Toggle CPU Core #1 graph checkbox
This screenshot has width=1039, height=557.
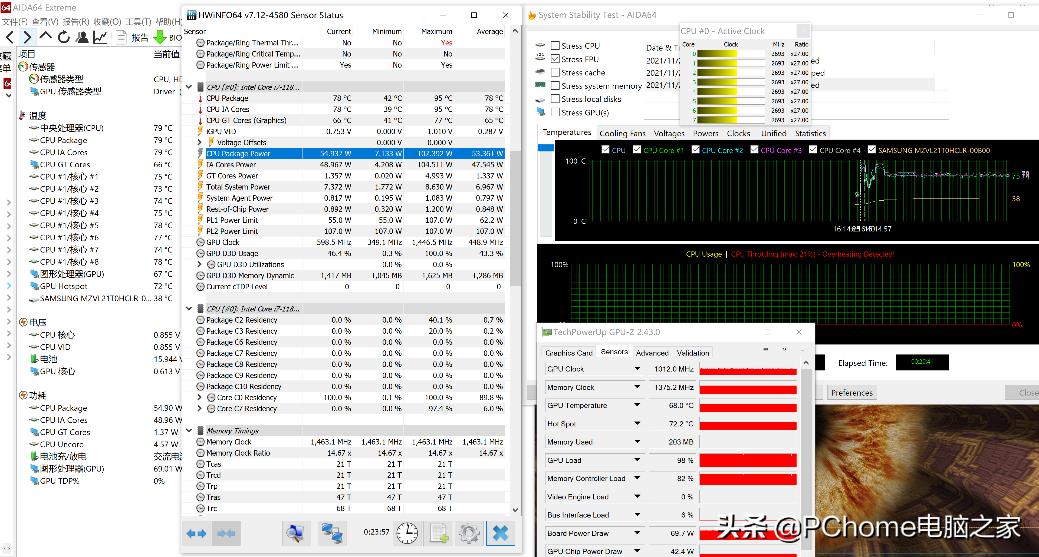pyautogui.click(x=637, y=150)
